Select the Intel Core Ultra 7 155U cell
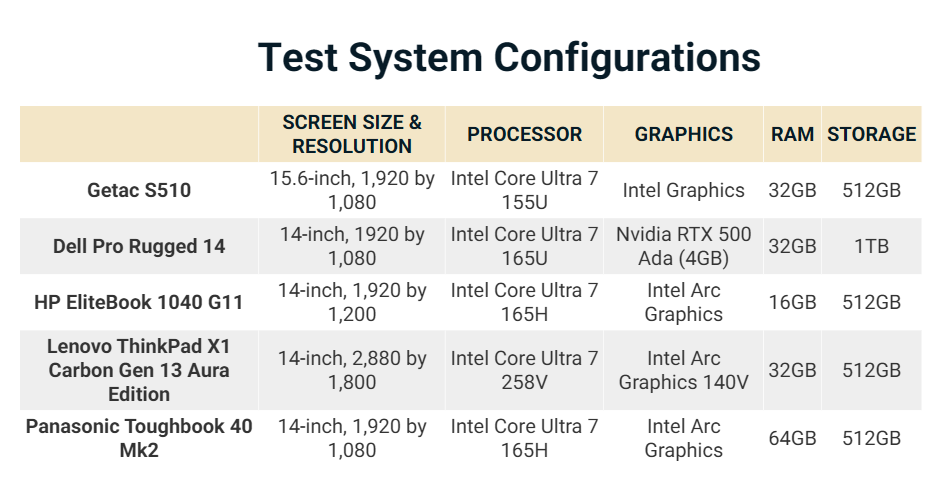Viewport: 949px width, 481px height. click(524, 190)
